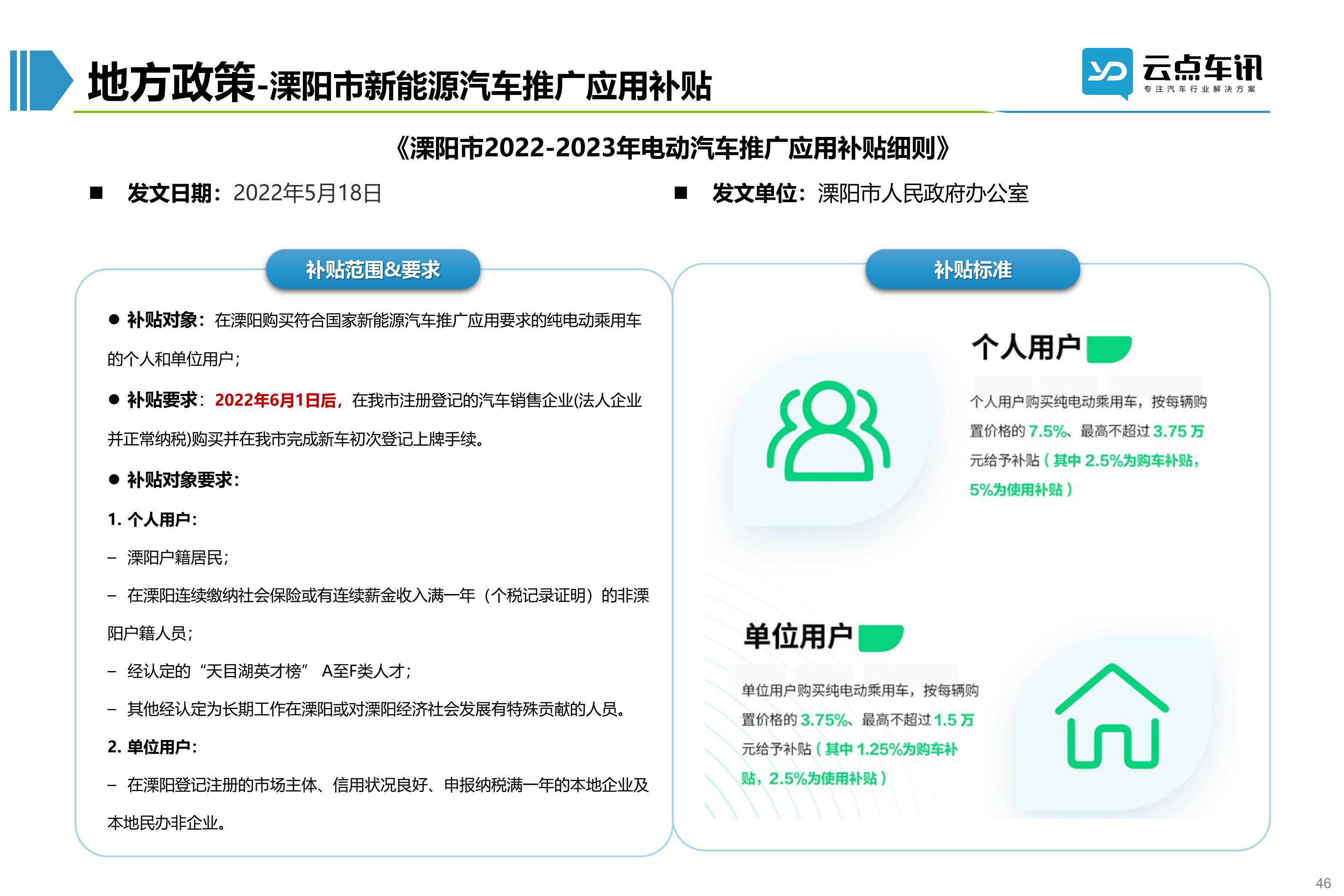Click the black square bullet before 发文单位

pos(680,193)
